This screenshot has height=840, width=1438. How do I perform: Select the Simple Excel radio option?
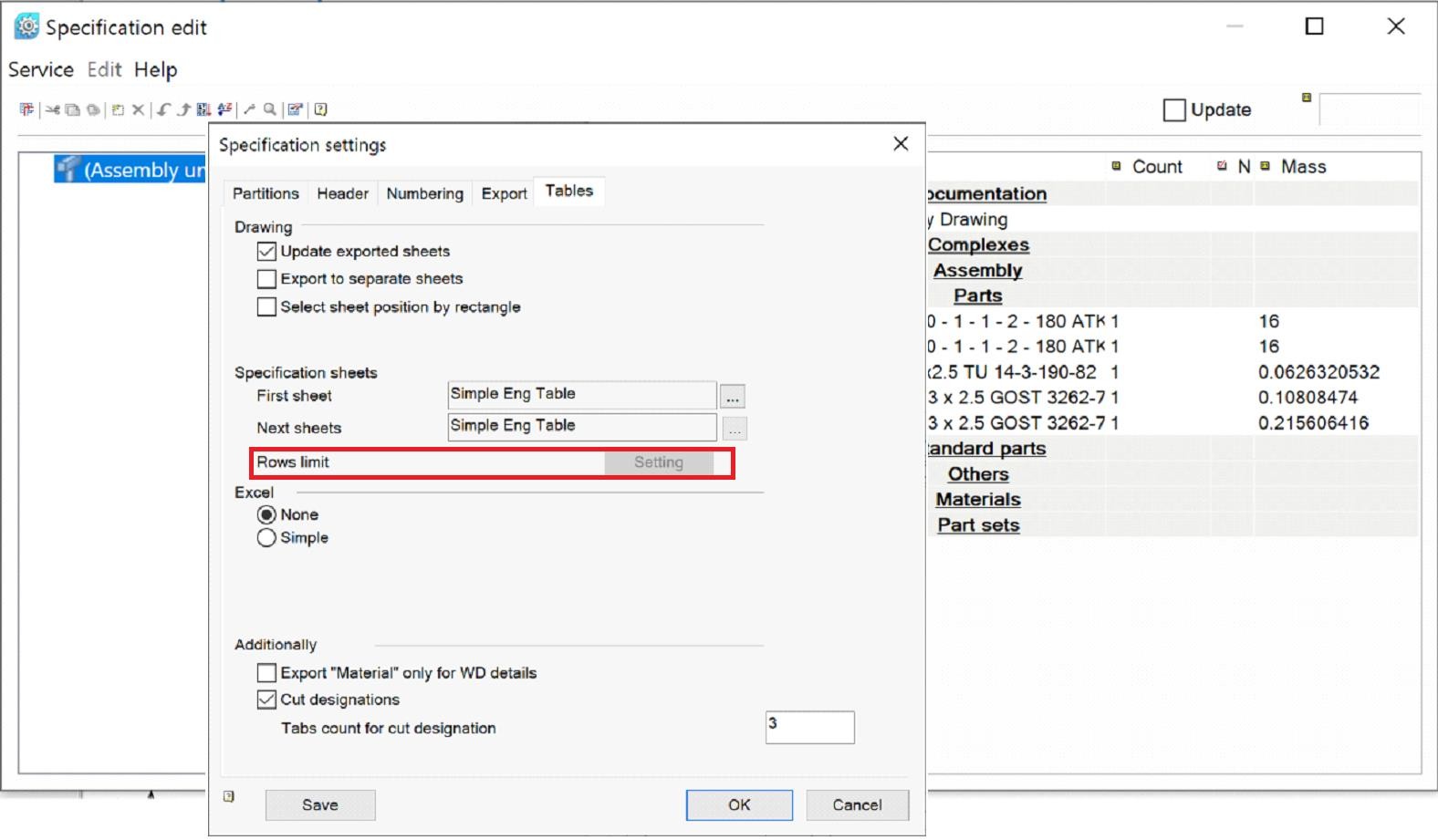(266, 538)
